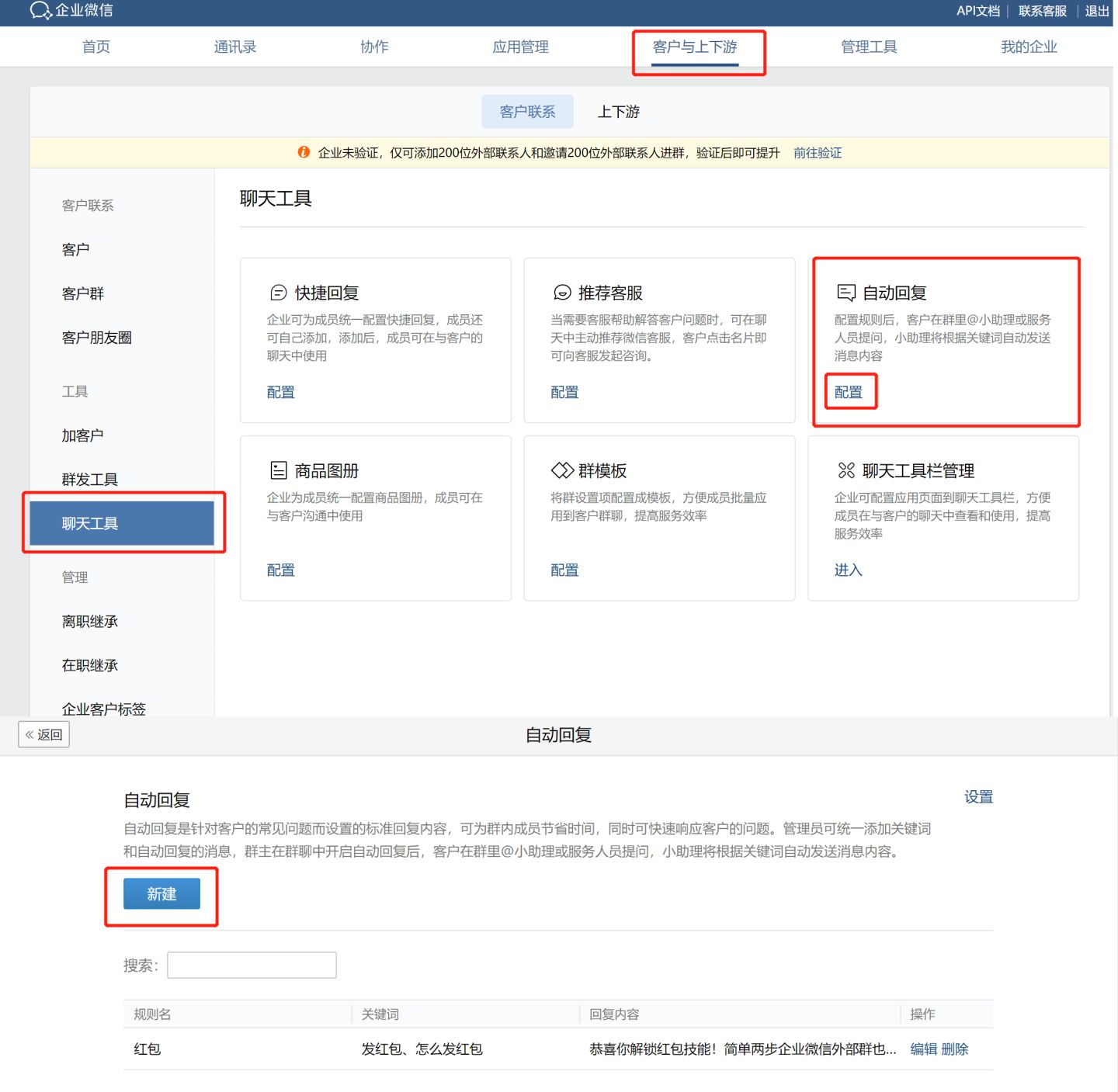This screenshot has height=1092, width=1118.
Task: Focus the 搜索 input field
Action: [x=252, y=965]
